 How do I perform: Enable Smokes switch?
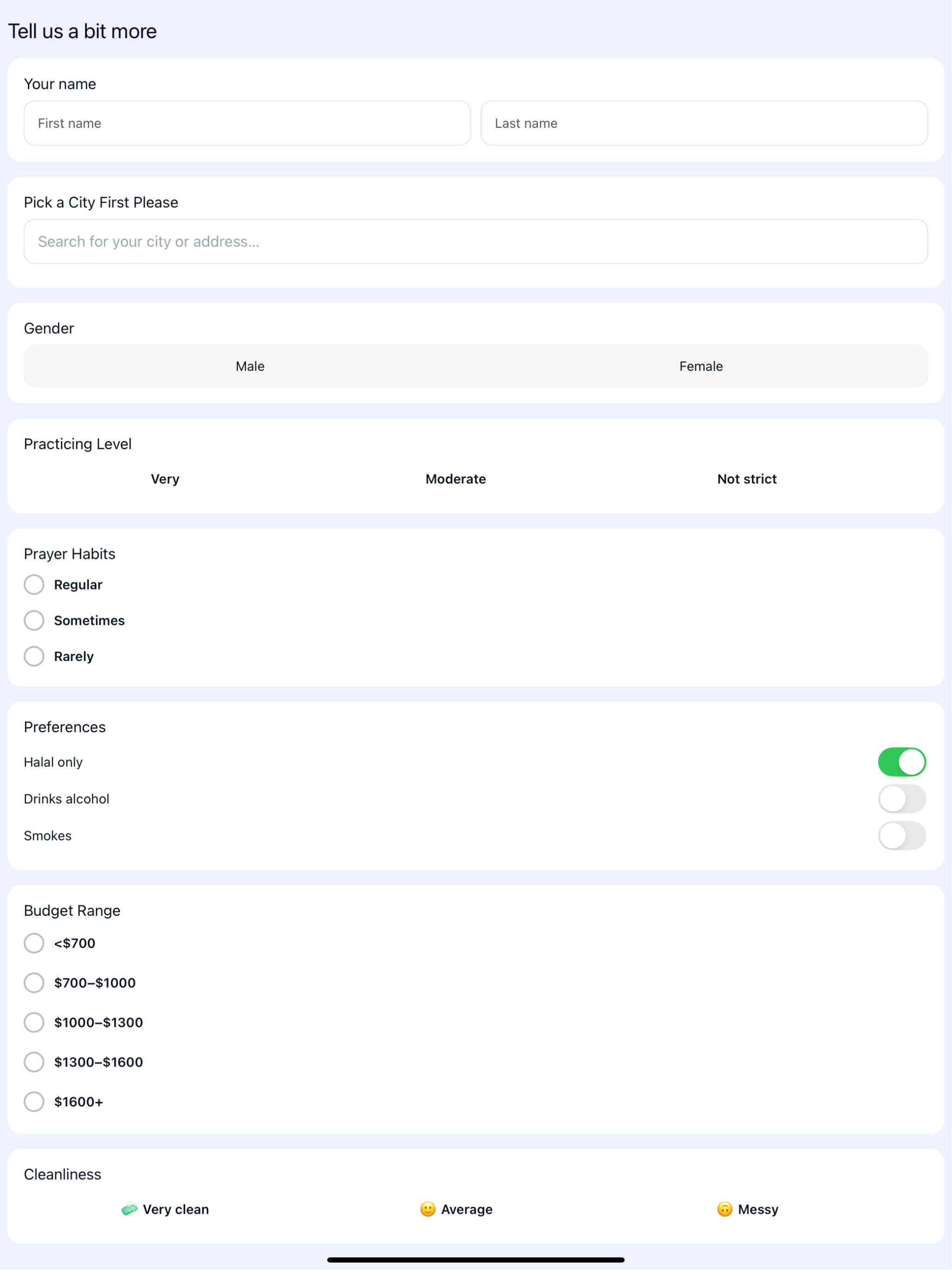[901, 835]
